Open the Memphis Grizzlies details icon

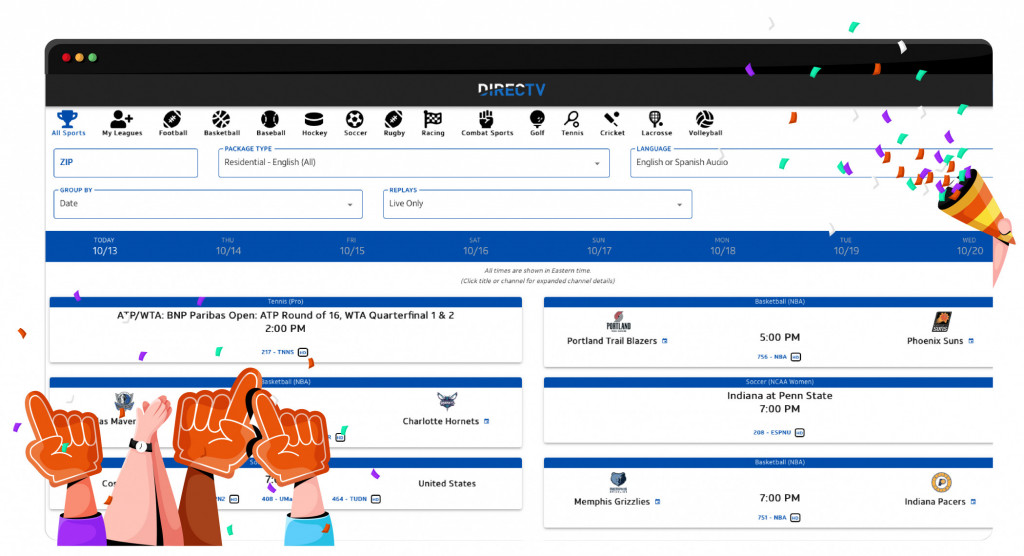coord(658,502)
